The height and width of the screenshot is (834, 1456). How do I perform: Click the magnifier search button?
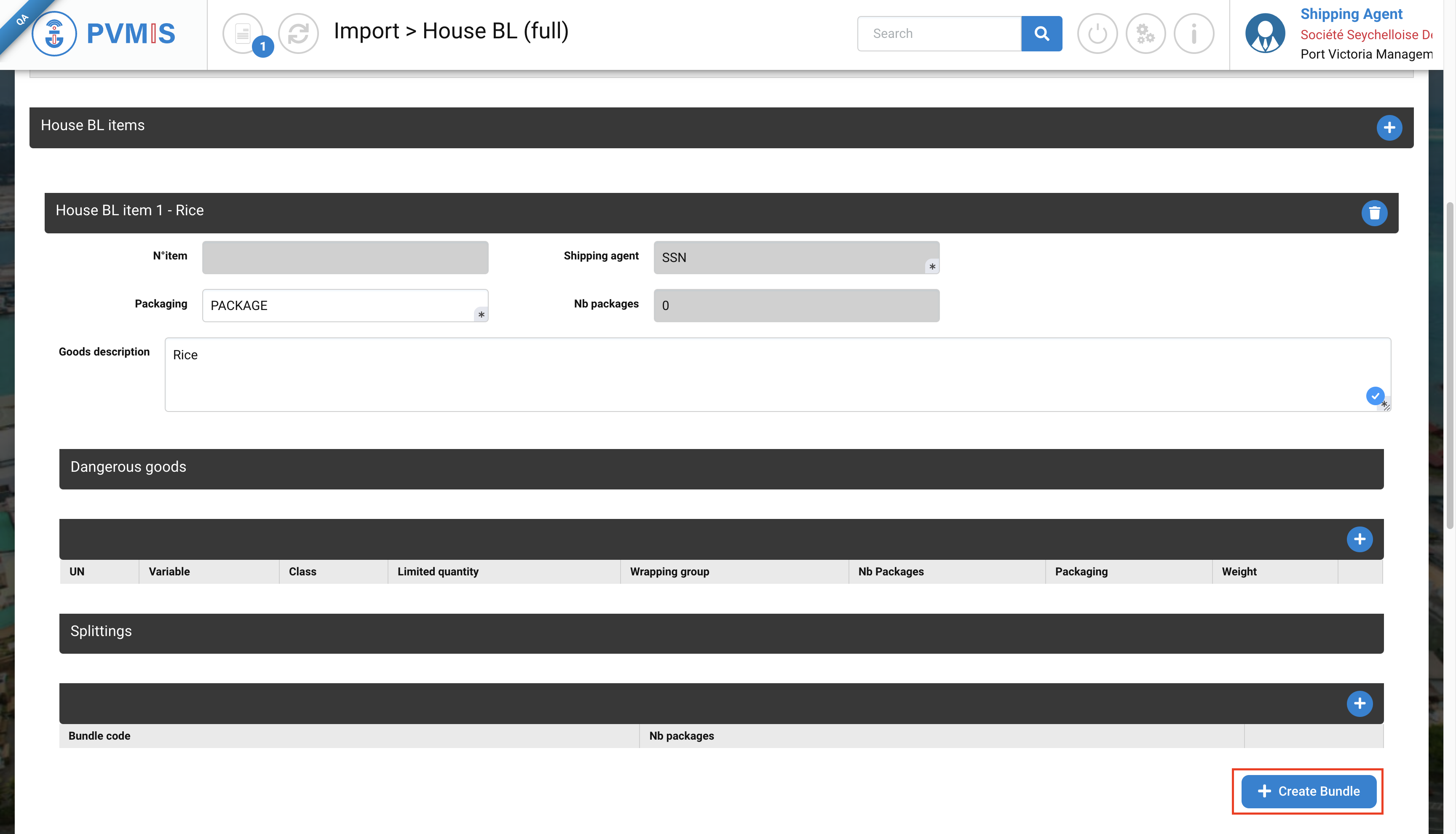pyautogui.click(x=1041, y=33)
